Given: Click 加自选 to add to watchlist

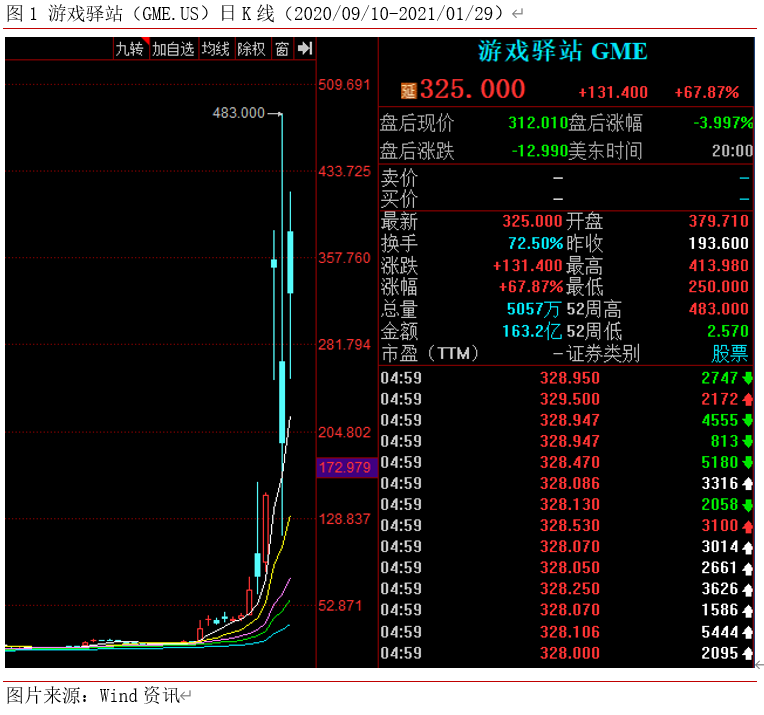Looking at the screenshot, I should (173, 49).
